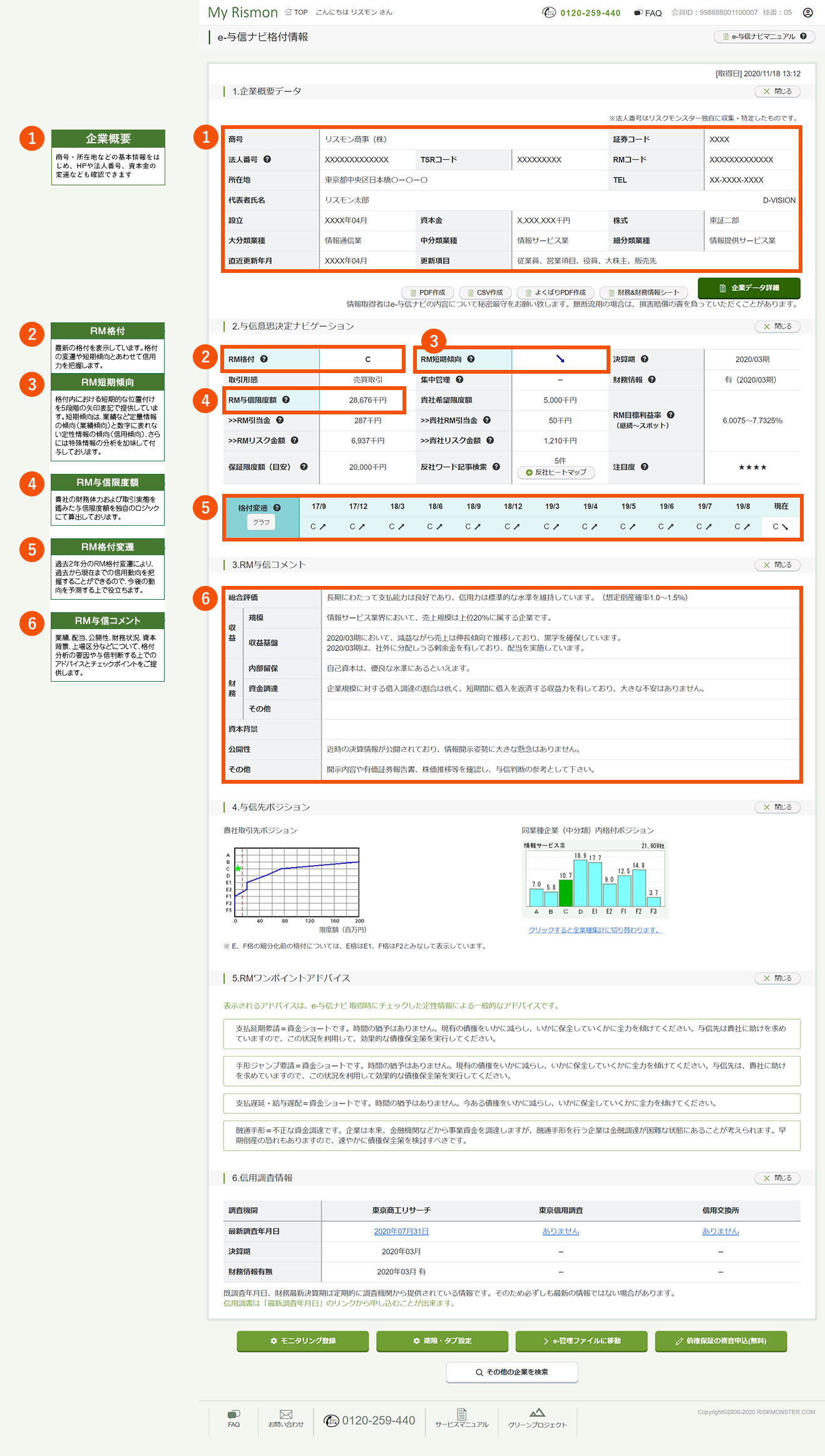Click the help icon beside 注目度

coord(645,467)
